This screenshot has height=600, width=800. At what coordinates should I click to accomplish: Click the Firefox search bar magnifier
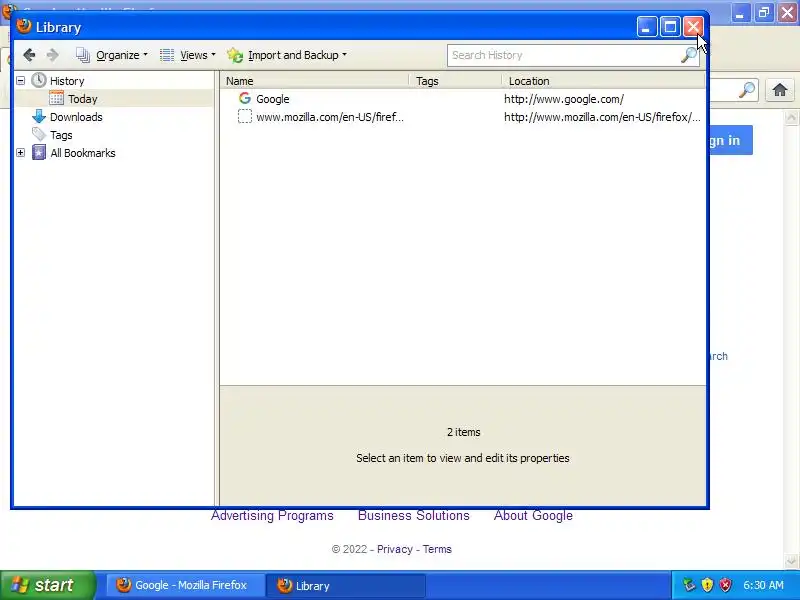(747, 90)
